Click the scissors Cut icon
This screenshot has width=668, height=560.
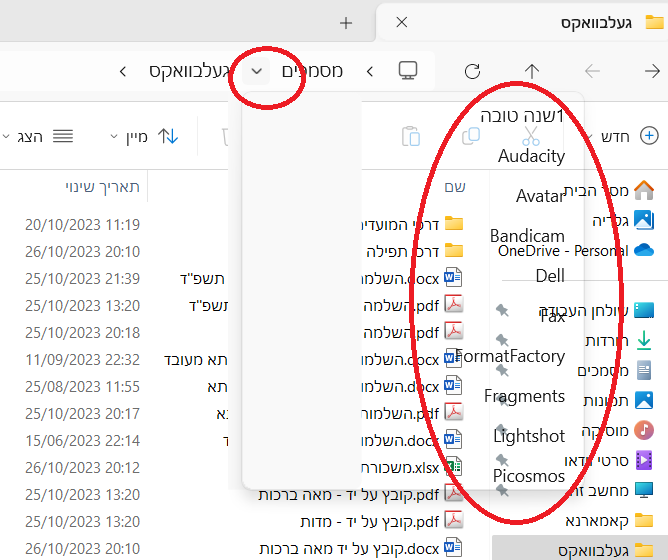click(530, 136)
